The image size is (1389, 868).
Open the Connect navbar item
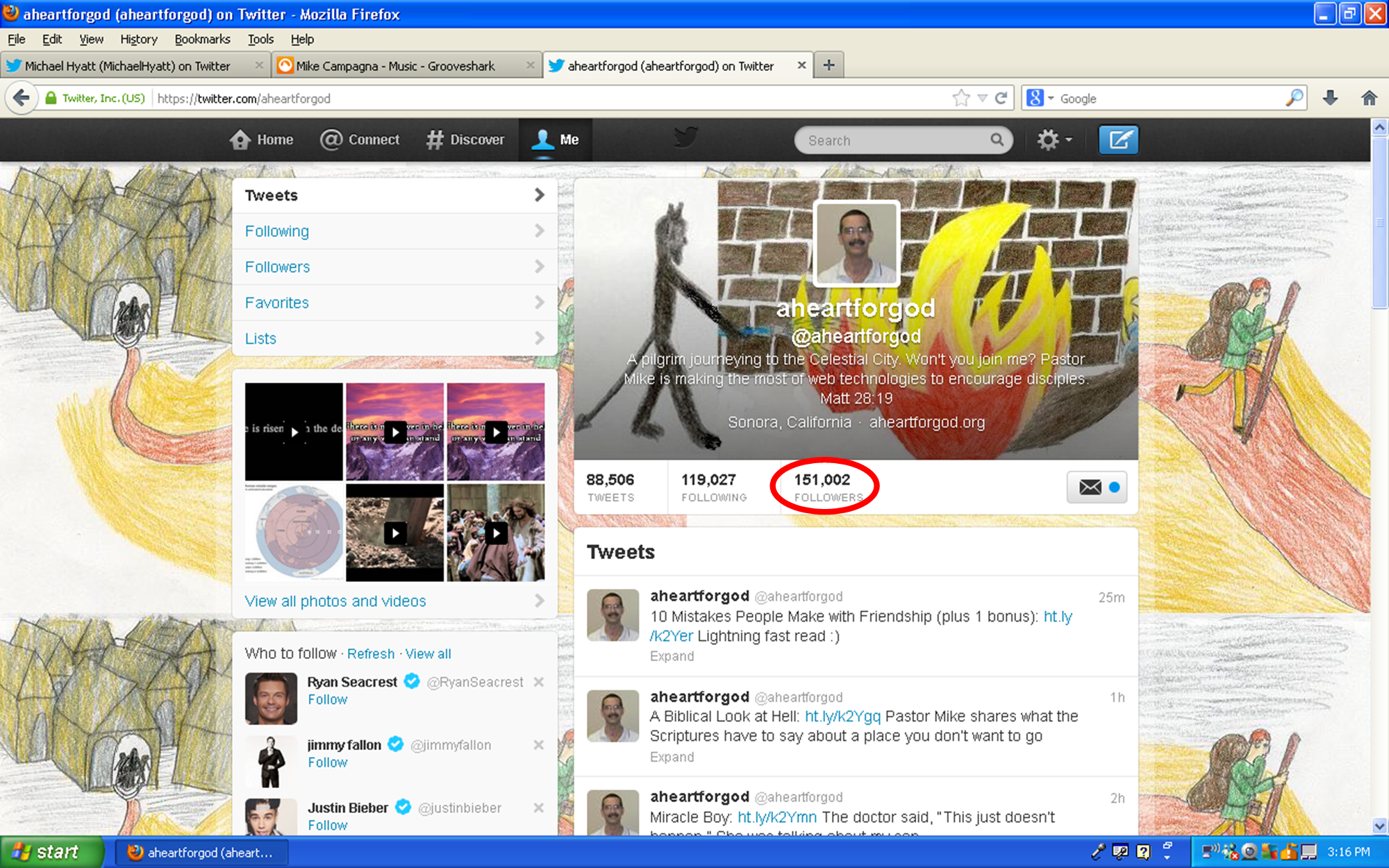(359, 140)
